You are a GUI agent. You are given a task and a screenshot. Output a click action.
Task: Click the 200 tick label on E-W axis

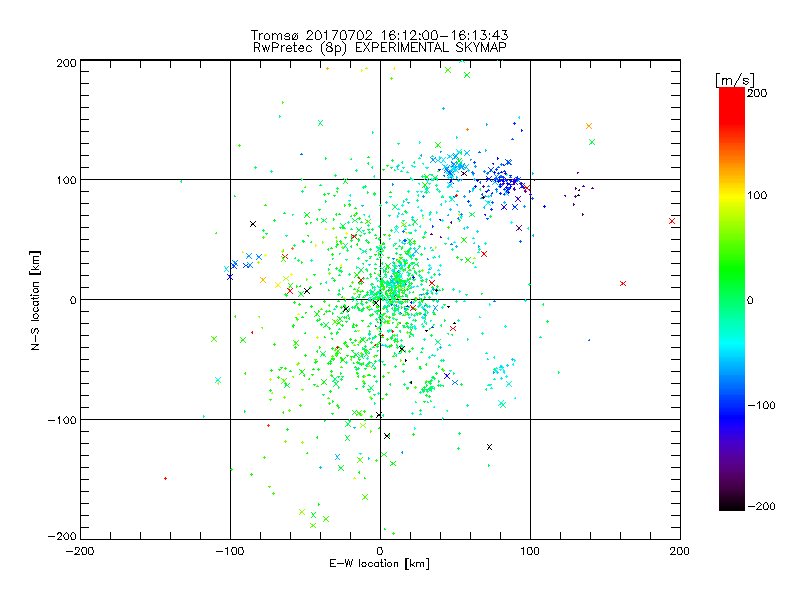tap(680, 551)
